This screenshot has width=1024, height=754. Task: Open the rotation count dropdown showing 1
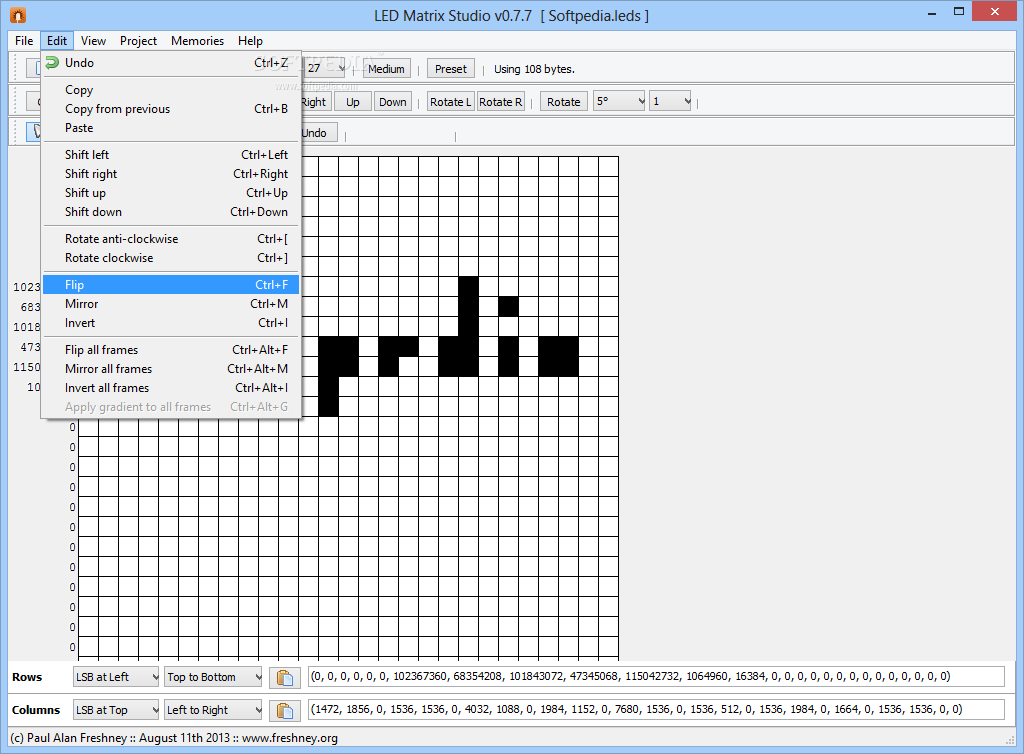pyautogui.click(x=670, y=101)
